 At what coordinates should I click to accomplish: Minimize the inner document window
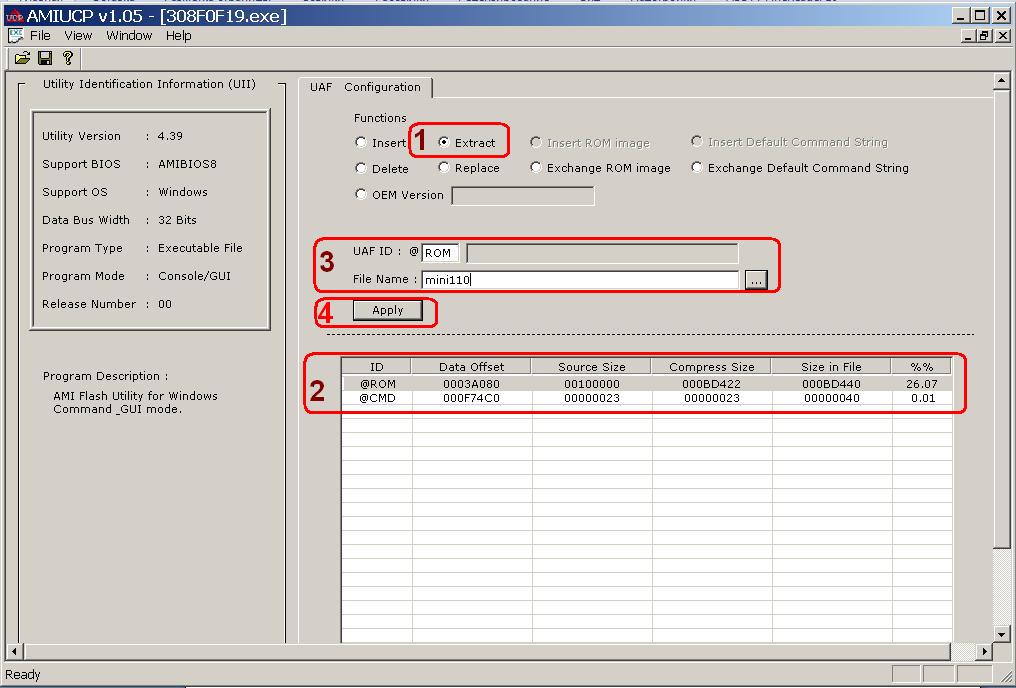968,36
